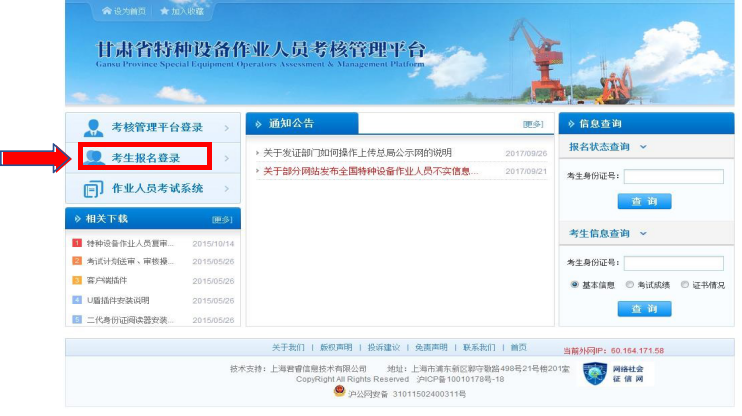Click the 设为首页 home icon

pos(107,11)
